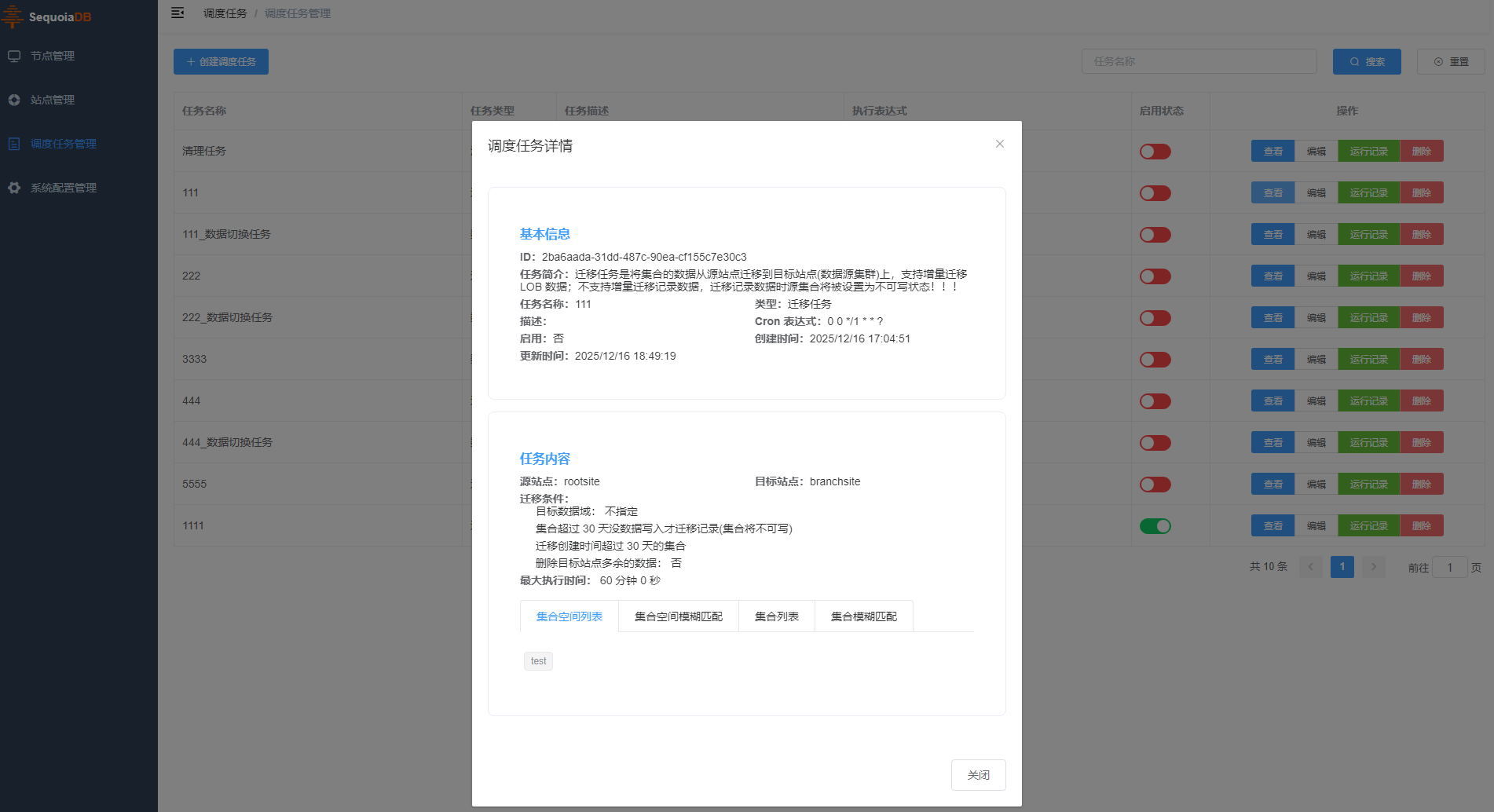1494x812 pixels.
Task: Click task ID 2ba6aada-31dd-487c-90ea-cf155c7e30c3
Action: click(x=644, y=257)
